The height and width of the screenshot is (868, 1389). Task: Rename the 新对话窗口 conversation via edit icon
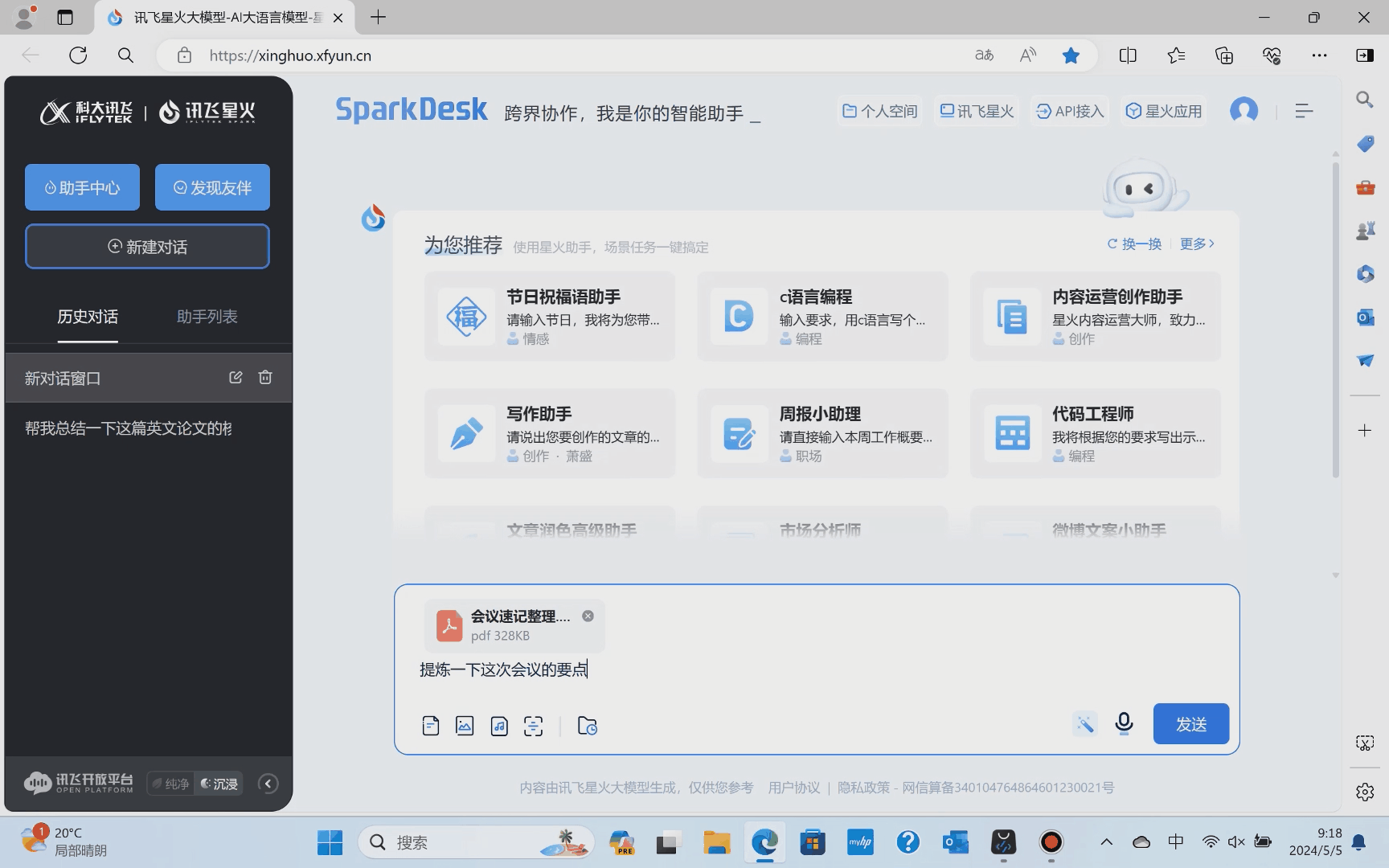tap(236, 377)
